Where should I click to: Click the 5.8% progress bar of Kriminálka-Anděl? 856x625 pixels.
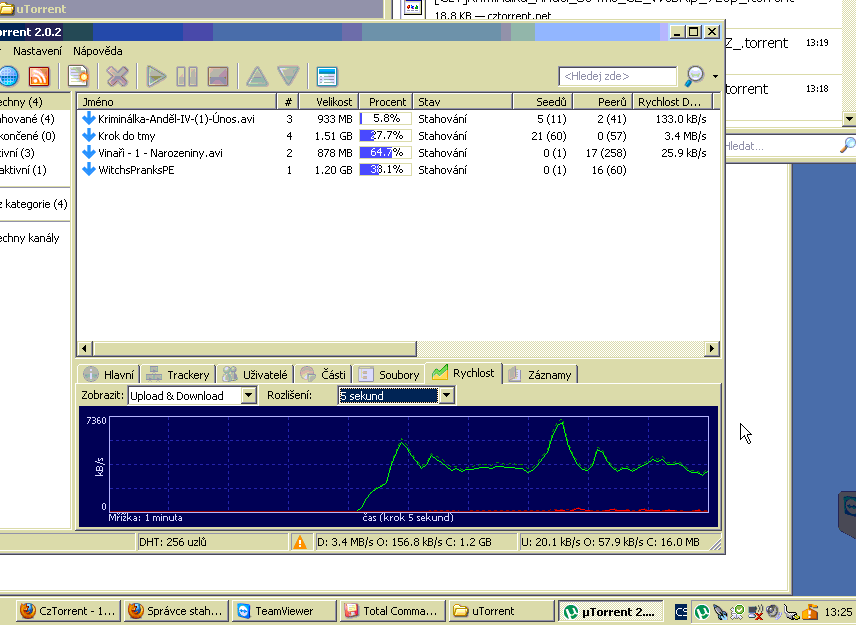(x=385, y=118)
